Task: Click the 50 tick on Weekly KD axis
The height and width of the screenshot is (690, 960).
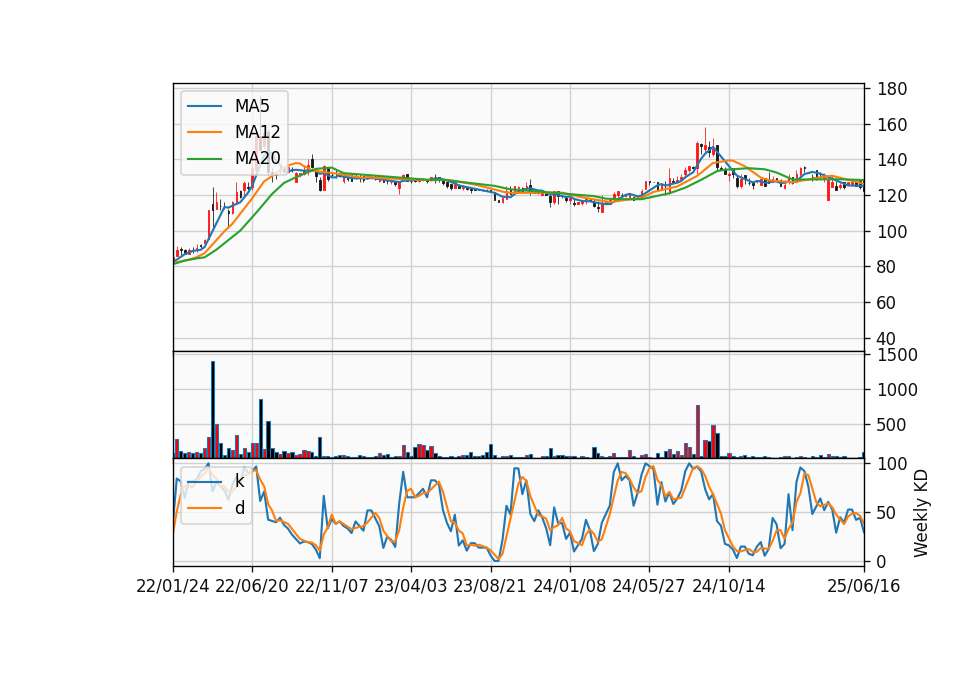Action: (886, 513)
